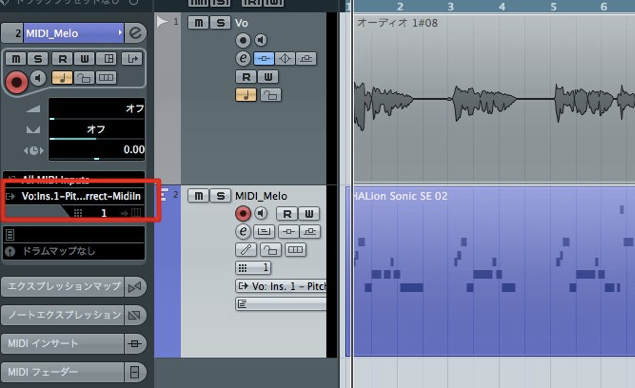
Task: Adjust track delay value 0.00
Action: 96,150
